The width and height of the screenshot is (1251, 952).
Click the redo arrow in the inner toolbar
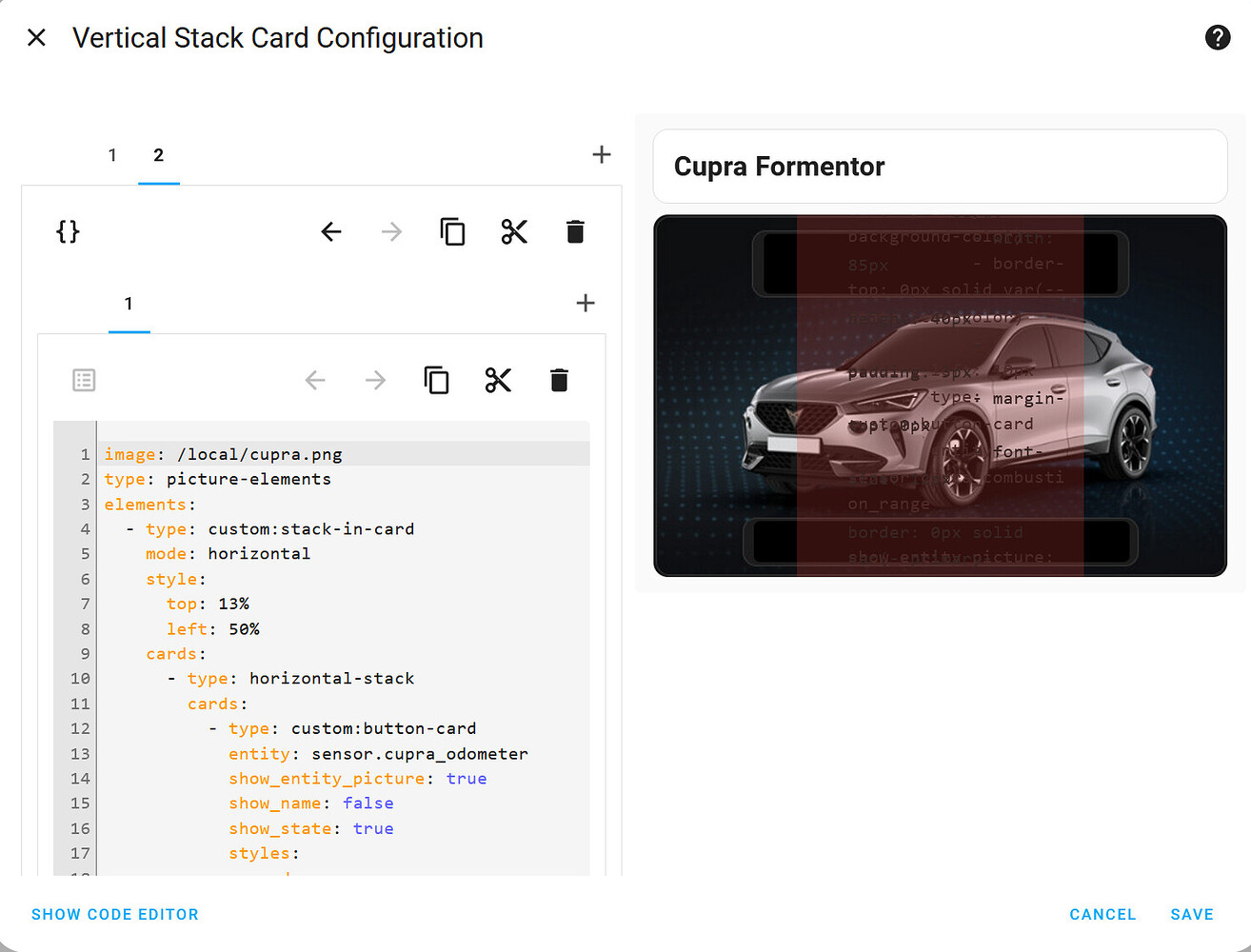tap(375, 380)
